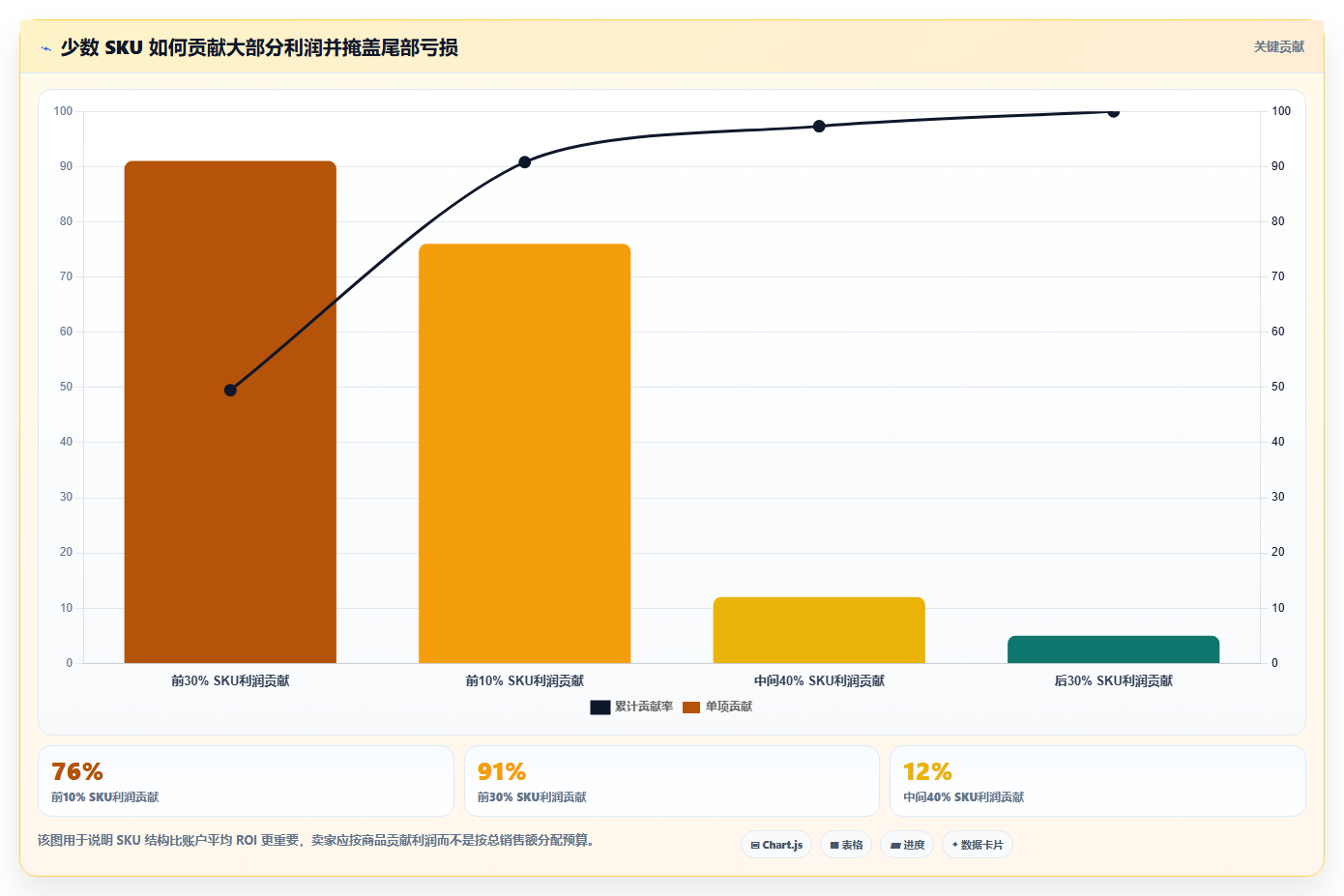Viewport: 1344px width, 896px height.
Task: Select the cumulative line point at 50
Action: [x=230, y=390]
